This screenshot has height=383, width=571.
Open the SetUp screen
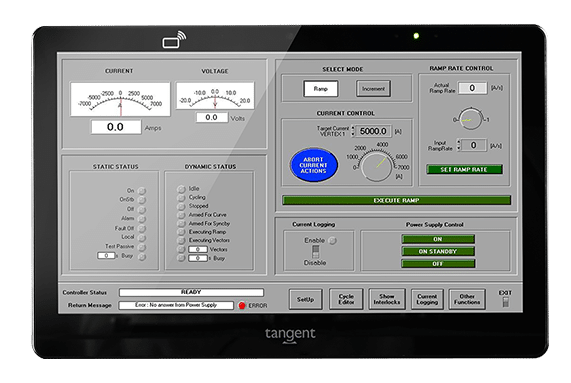point(306,299)
